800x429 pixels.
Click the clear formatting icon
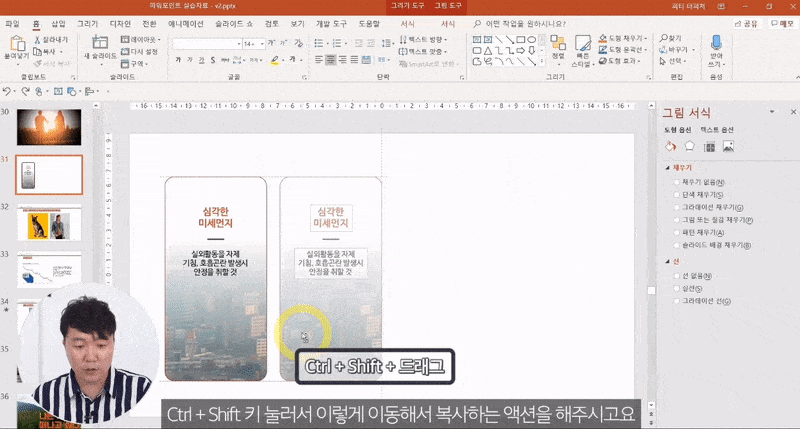[298, 43]
